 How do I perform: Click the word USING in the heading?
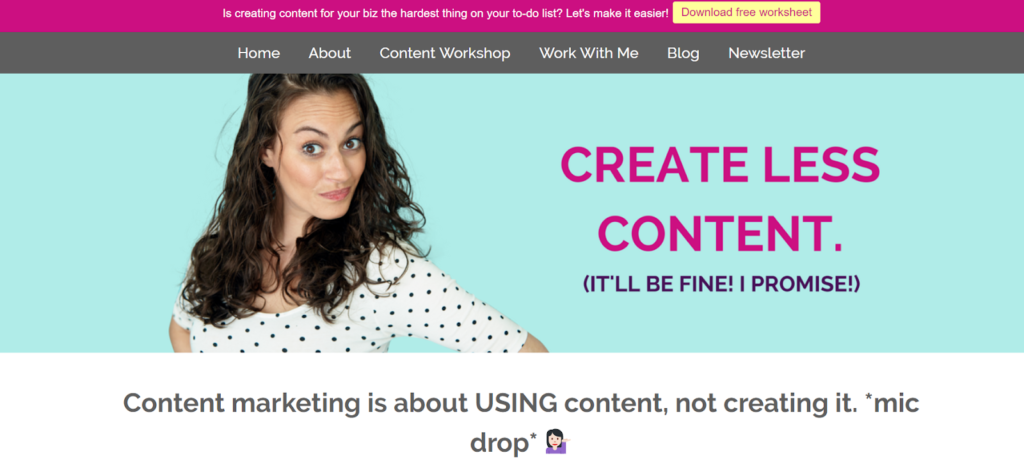pyautogui.click(x=516, y=403)
